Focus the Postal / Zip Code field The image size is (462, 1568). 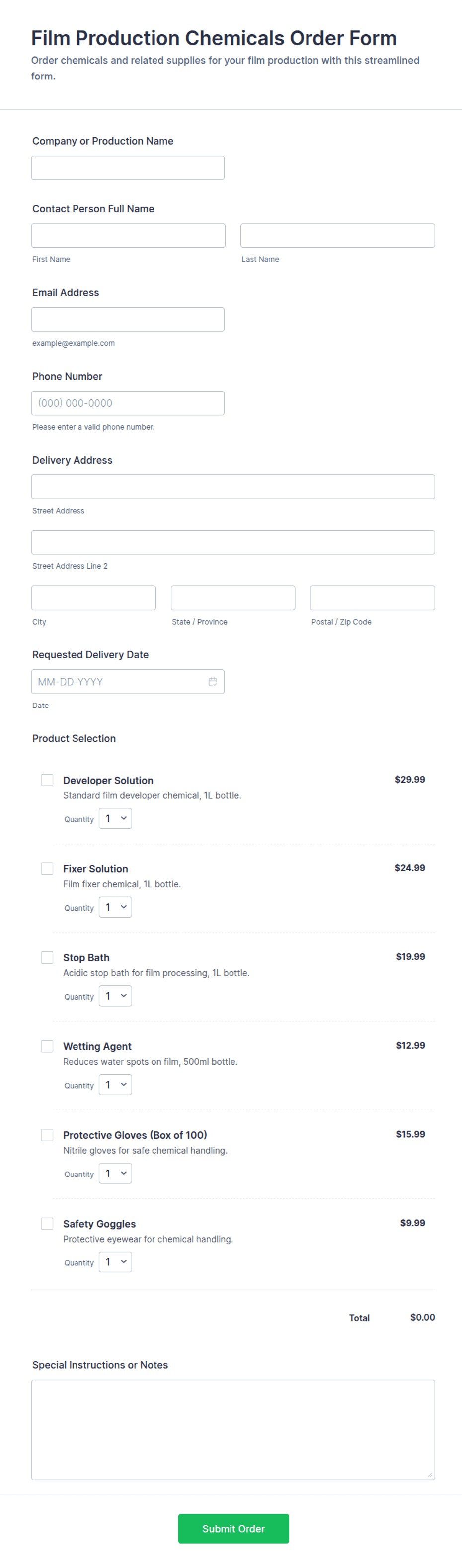(373, 597)
